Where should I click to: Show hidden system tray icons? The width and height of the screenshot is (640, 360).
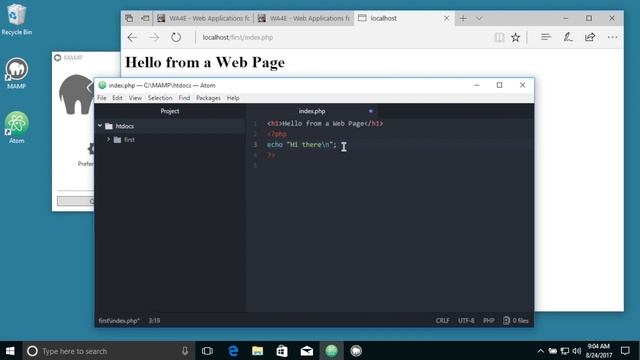tap(540, 351)
